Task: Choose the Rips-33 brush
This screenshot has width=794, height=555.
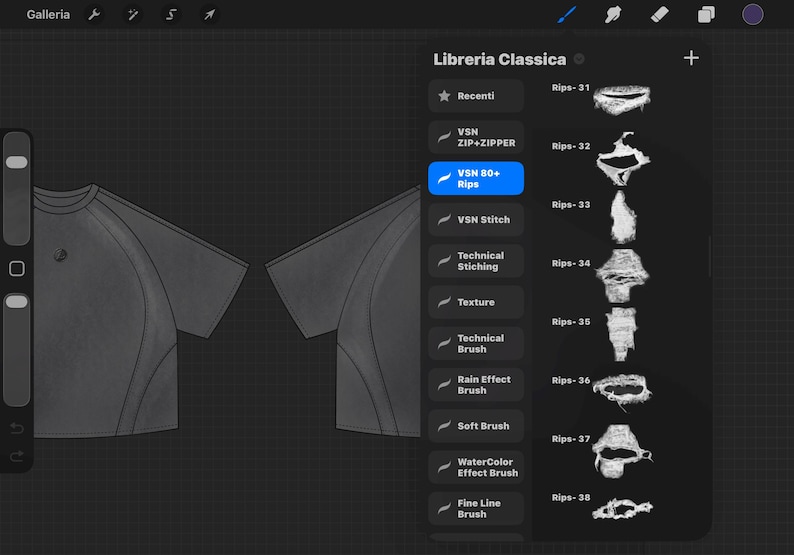Action: (620, 216)
